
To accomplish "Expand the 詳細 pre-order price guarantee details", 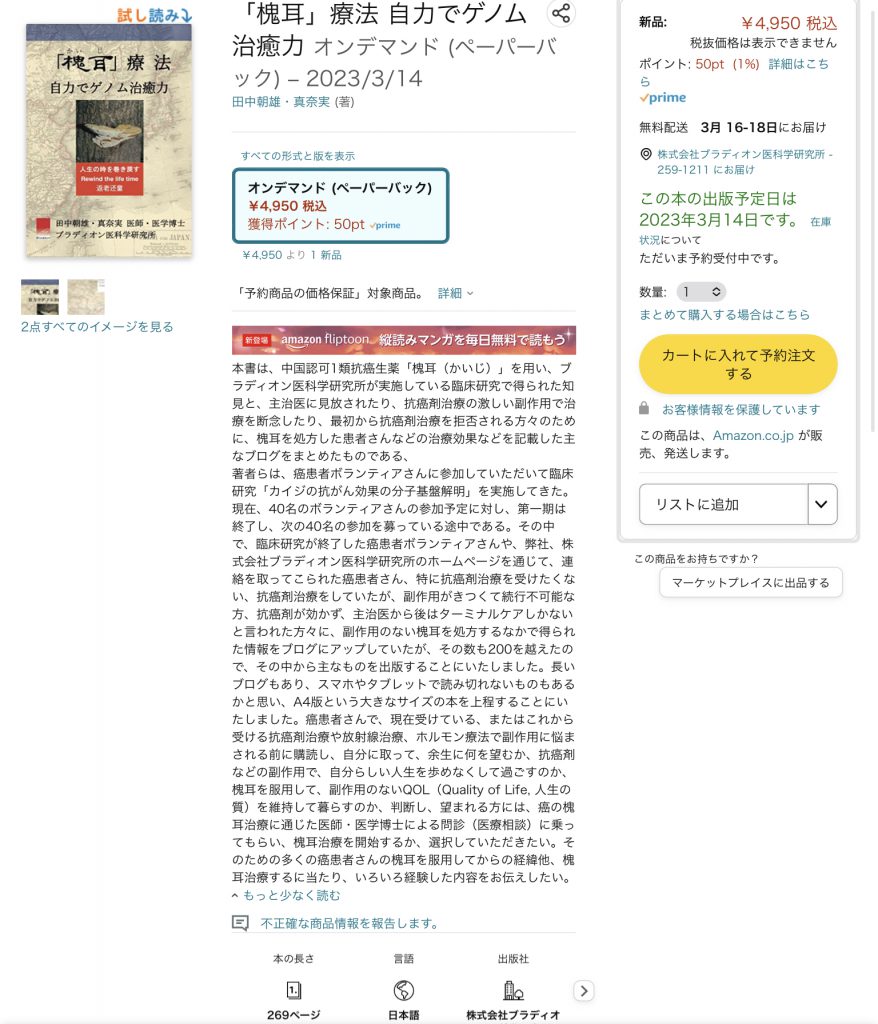I will tap(455, 293).
